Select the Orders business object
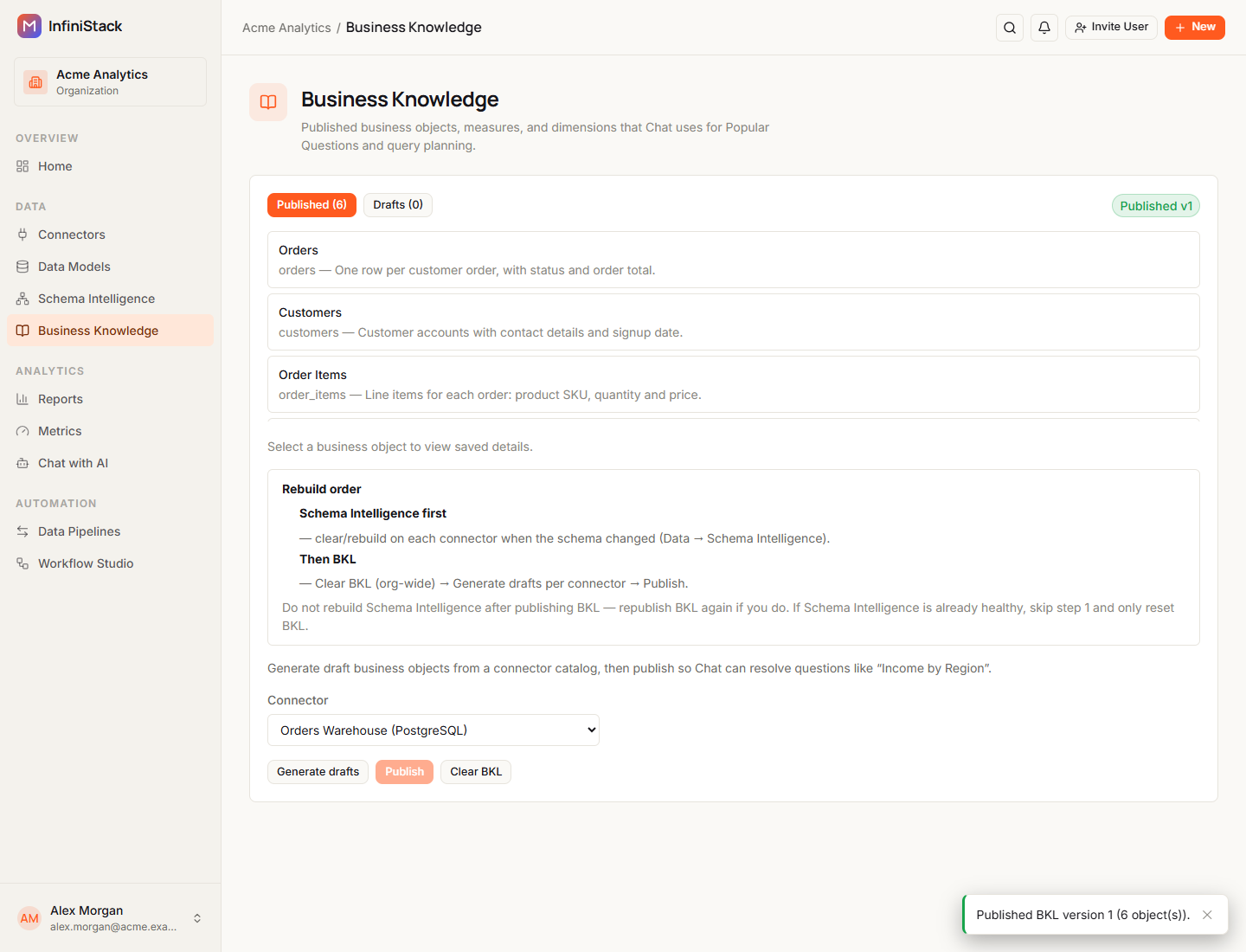The width and height of the screenshot is (1246, 952). click(734, 260)
